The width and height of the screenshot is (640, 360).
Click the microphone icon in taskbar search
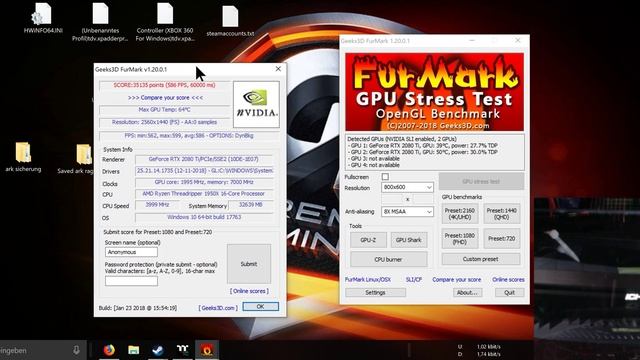click(x=76, y=350)
